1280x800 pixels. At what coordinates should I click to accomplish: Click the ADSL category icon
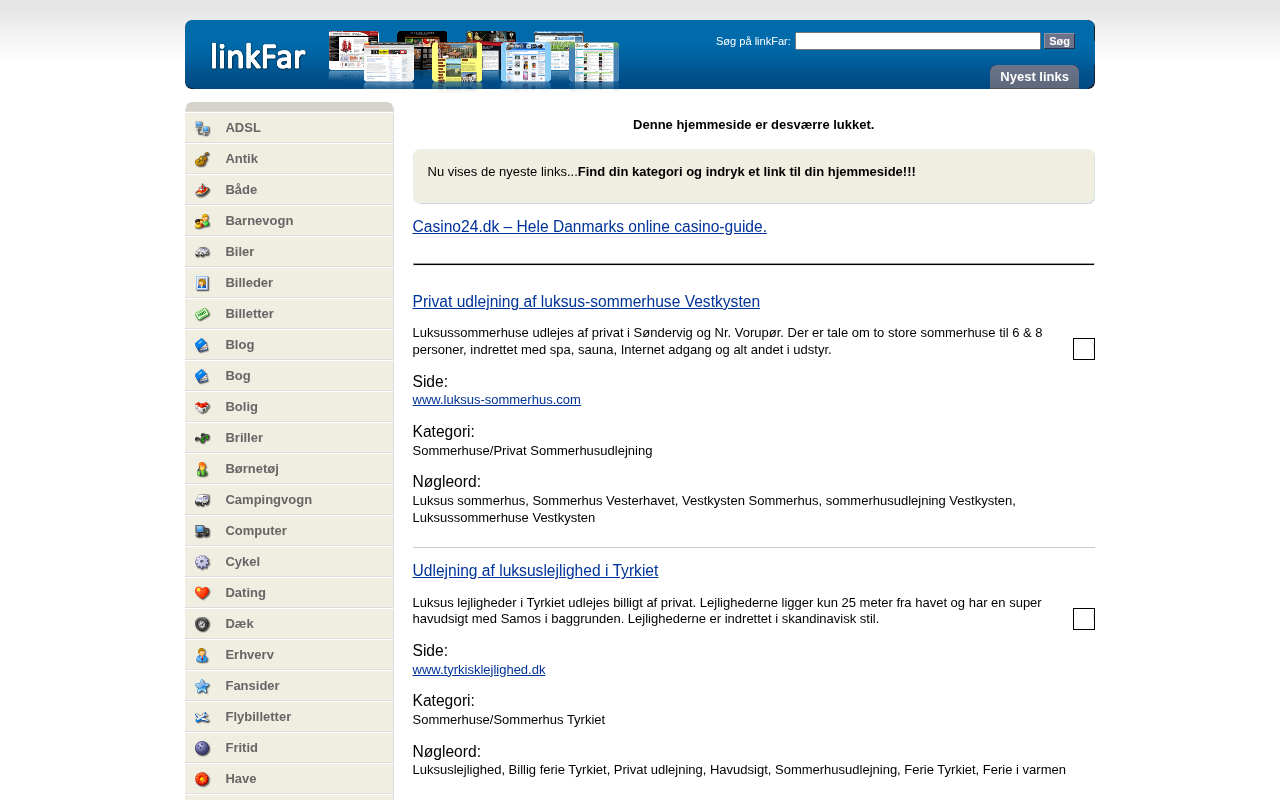pos(203,128)
